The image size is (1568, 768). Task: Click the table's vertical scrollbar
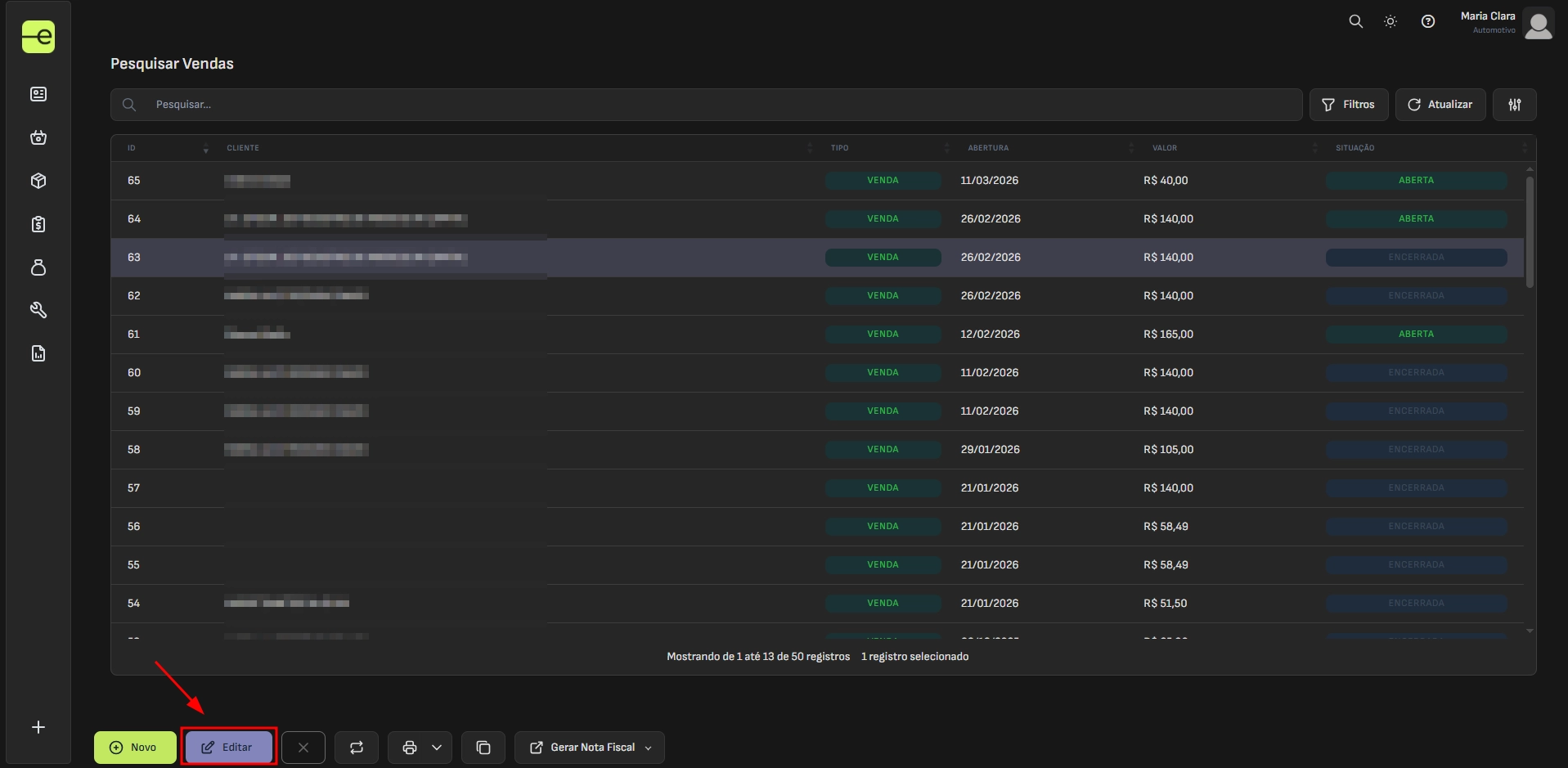coord(1529,233)
